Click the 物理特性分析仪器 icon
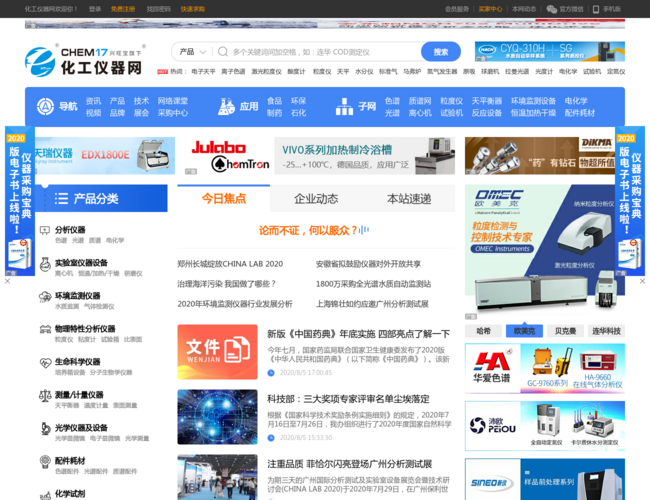Image resolution: width=650 pixels, height=500 pixels. (45, 330)
